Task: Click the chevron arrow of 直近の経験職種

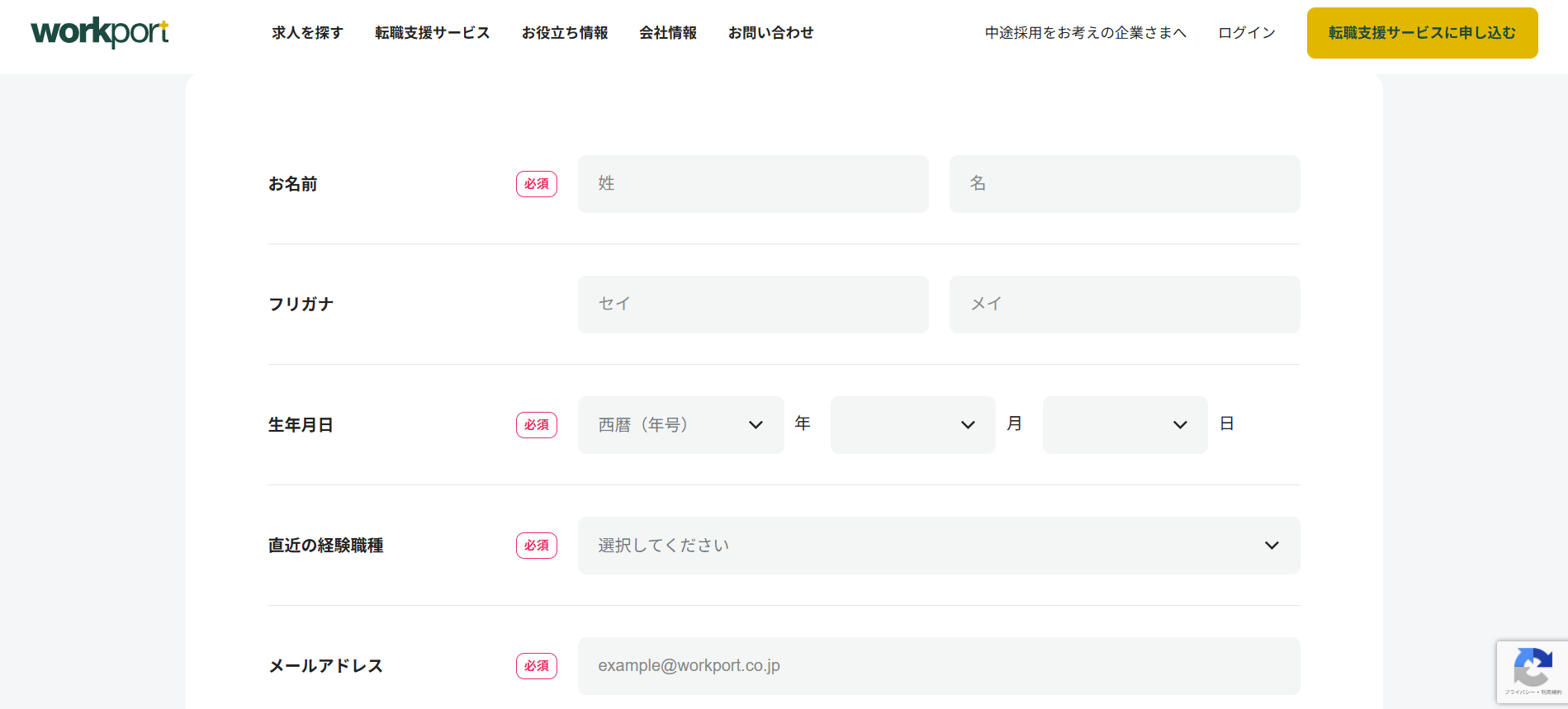Action: 1272,546
